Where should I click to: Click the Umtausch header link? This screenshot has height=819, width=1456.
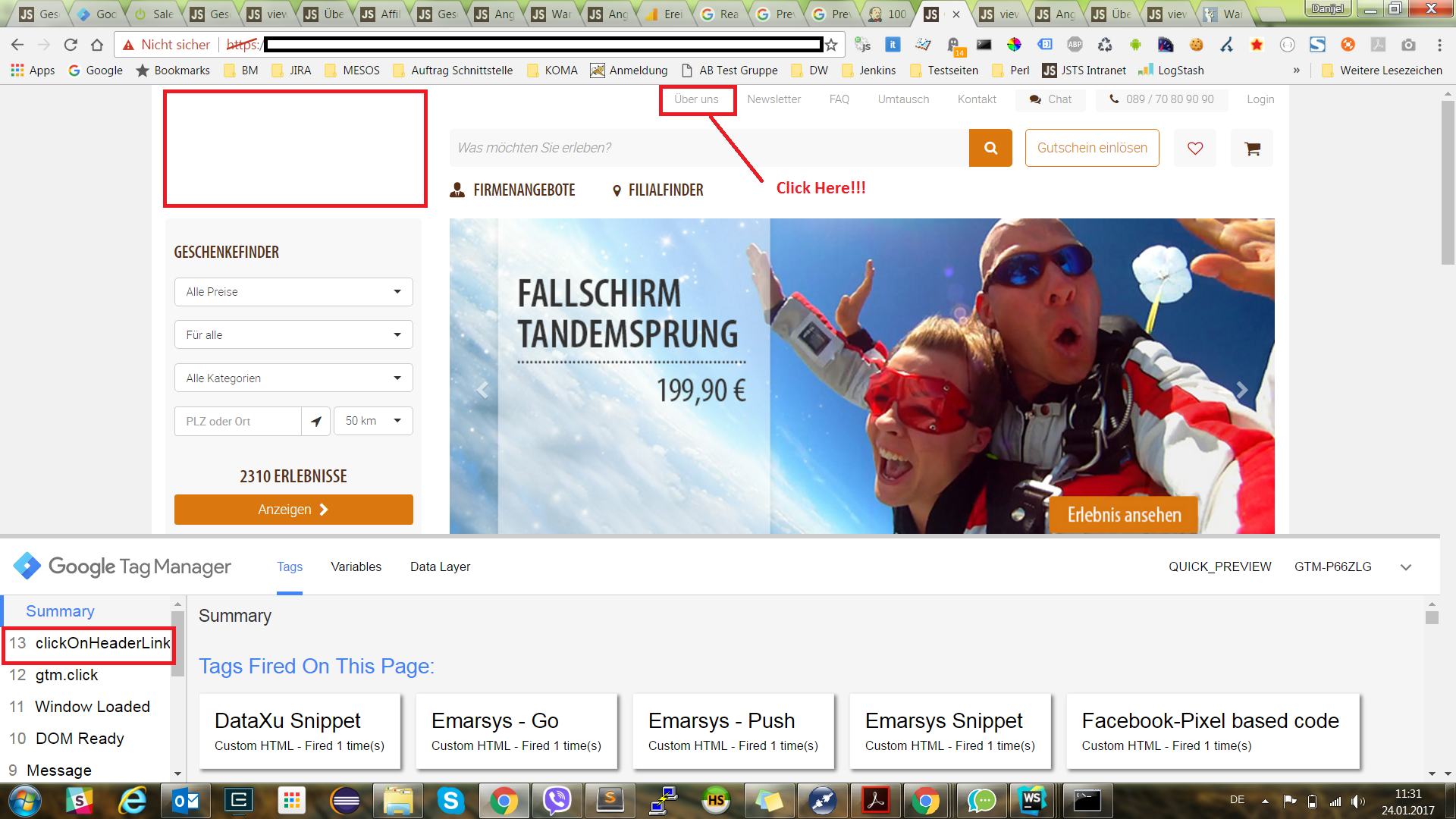(x=903, y=99)
